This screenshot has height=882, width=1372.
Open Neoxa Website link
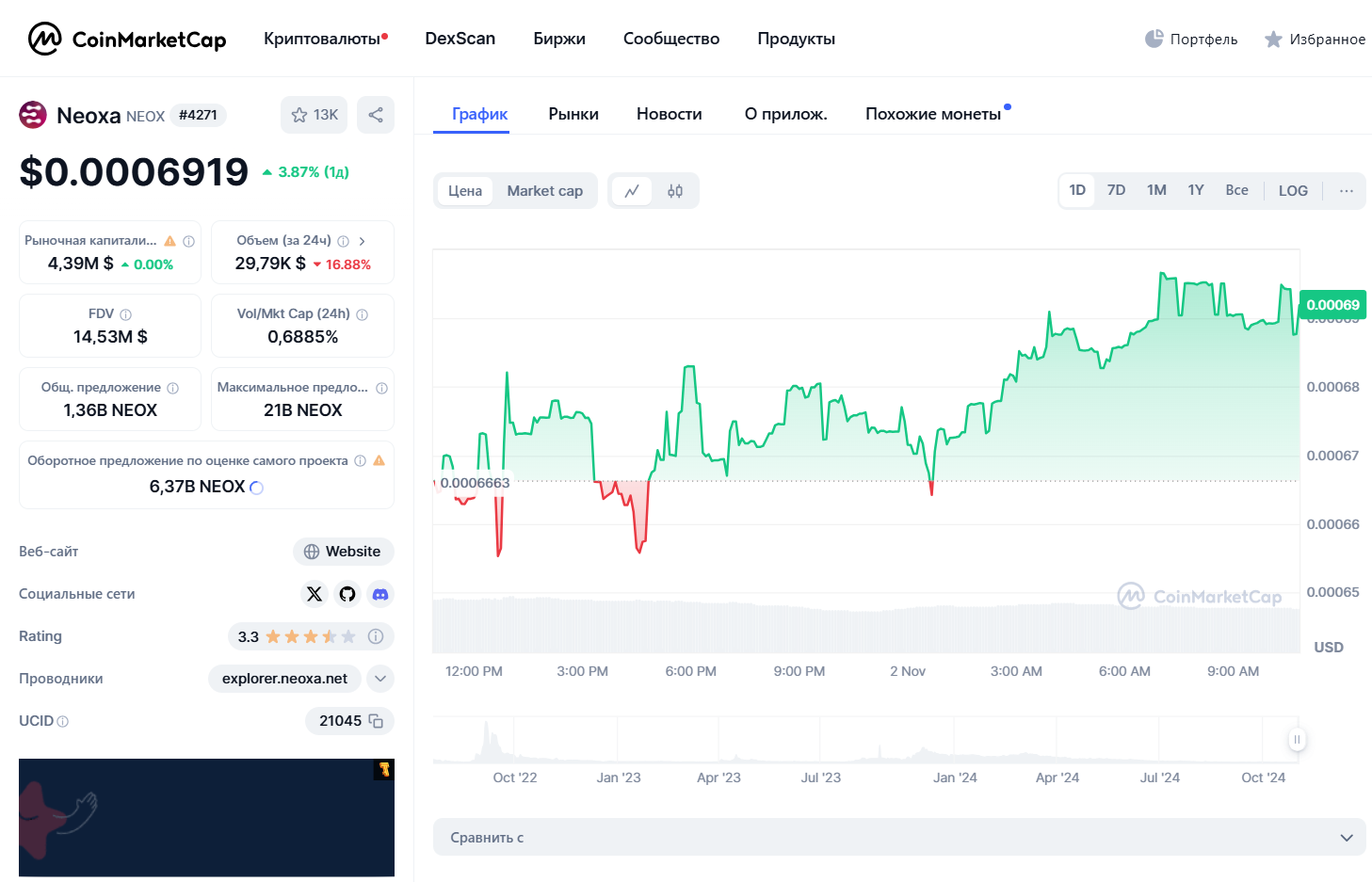[344, 552]
